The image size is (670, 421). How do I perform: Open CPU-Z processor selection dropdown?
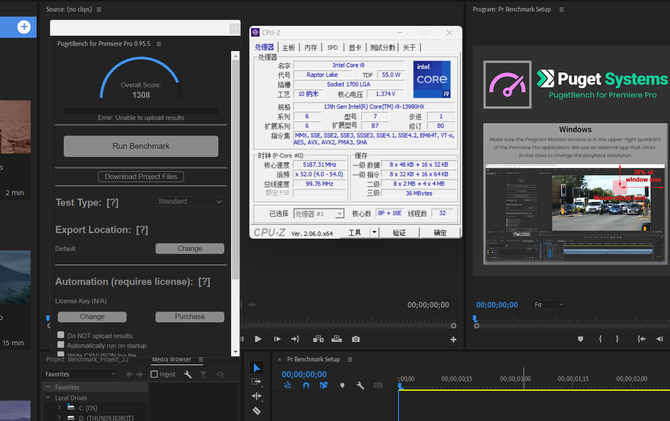[319, 214]
